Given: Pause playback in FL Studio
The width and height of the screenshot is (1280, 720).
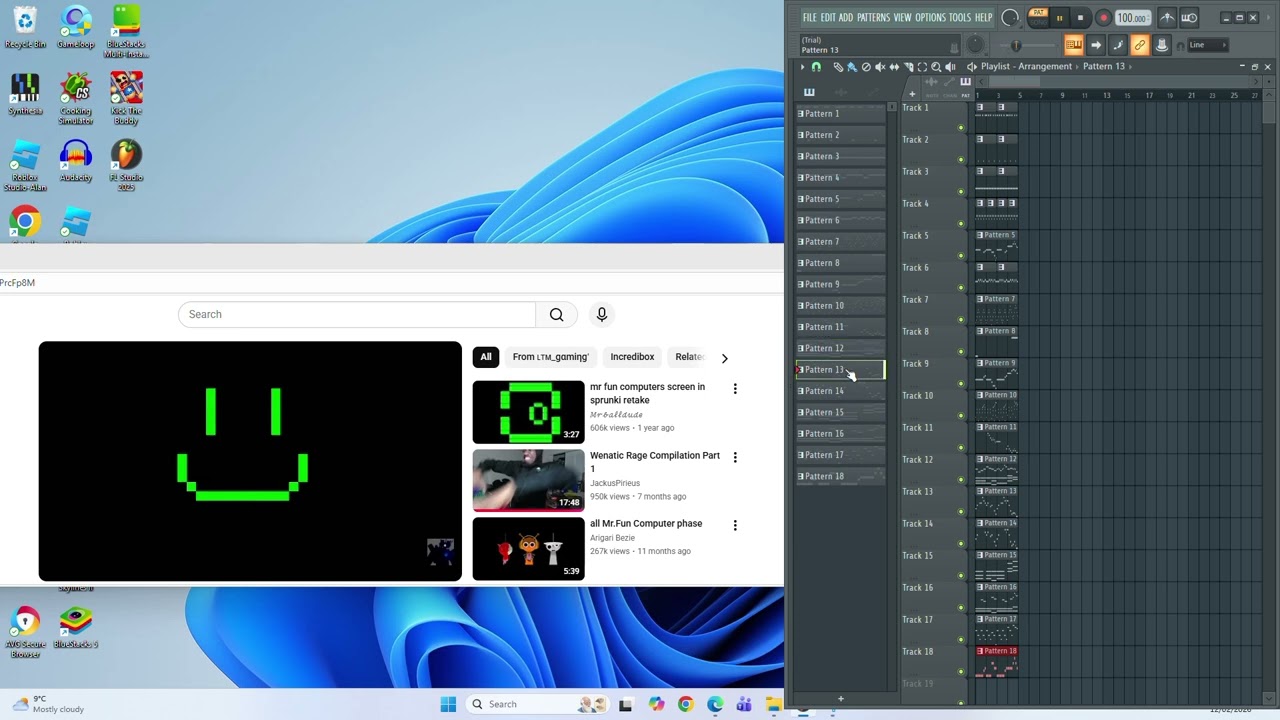Looking at the screenshot, I should pyautogui.click(x=1060, y=18).
